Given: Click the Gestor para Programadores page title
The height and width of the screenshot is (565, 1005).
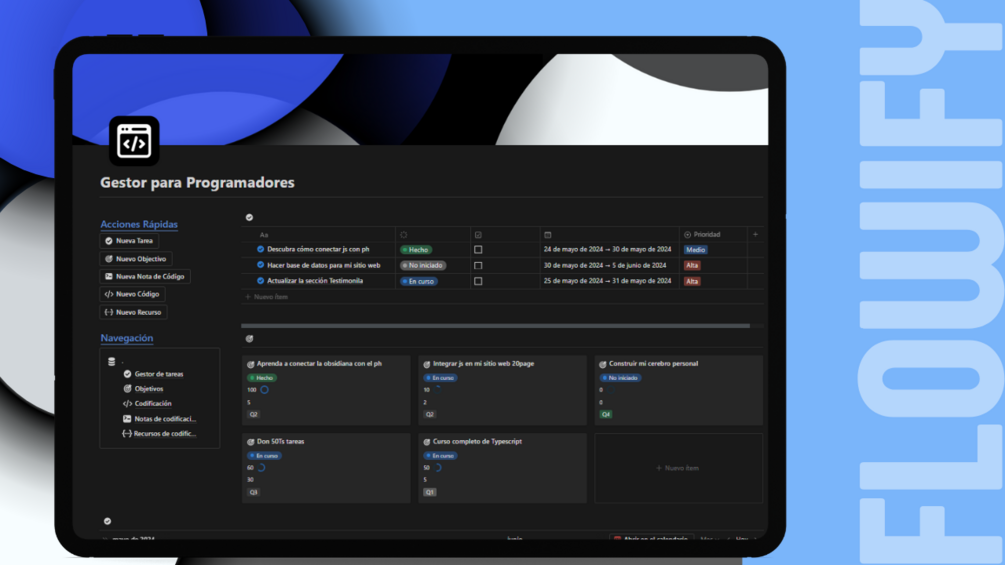Looking at the screenshot, I should 197,183.
